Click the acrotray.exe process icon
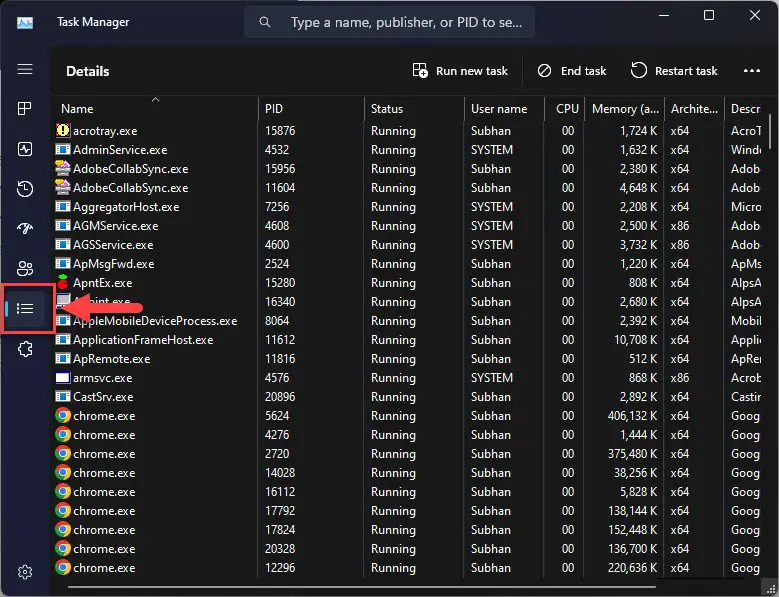This screenshot has width=779, height=597. (x=63, y=130)
